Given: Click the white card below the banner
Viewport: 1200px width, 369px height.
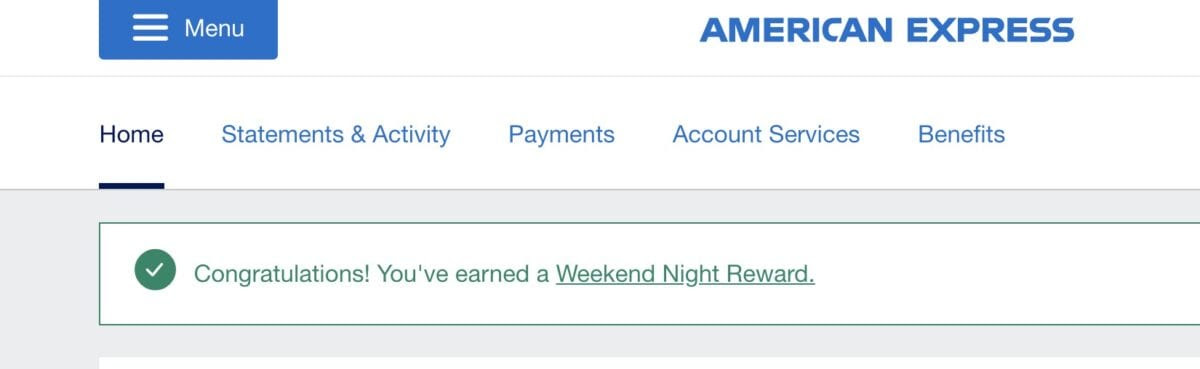Looking at the screenshot, I should coord(649,363).
